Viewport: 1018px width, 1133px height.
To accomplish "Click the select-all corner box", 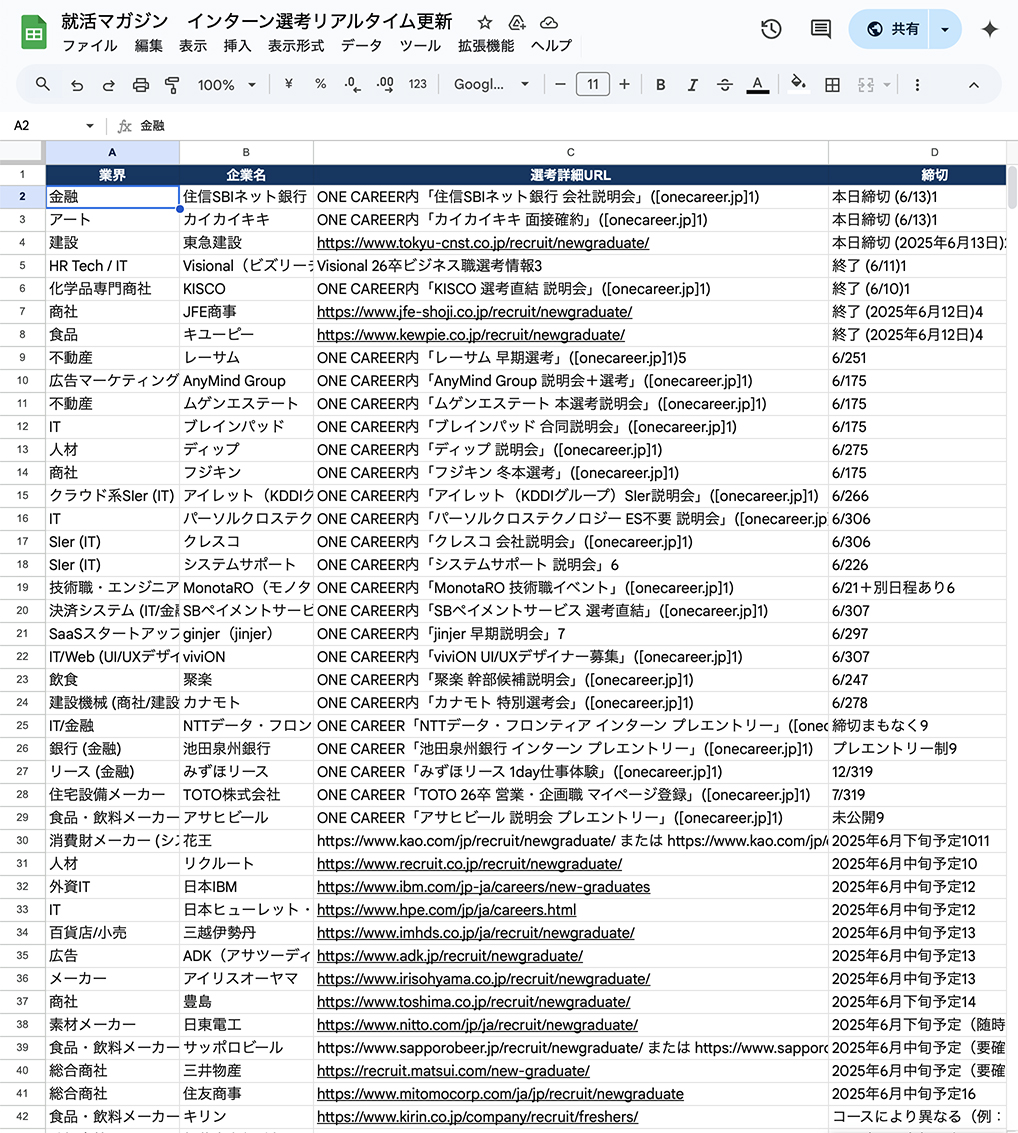I will click(22, 152).
